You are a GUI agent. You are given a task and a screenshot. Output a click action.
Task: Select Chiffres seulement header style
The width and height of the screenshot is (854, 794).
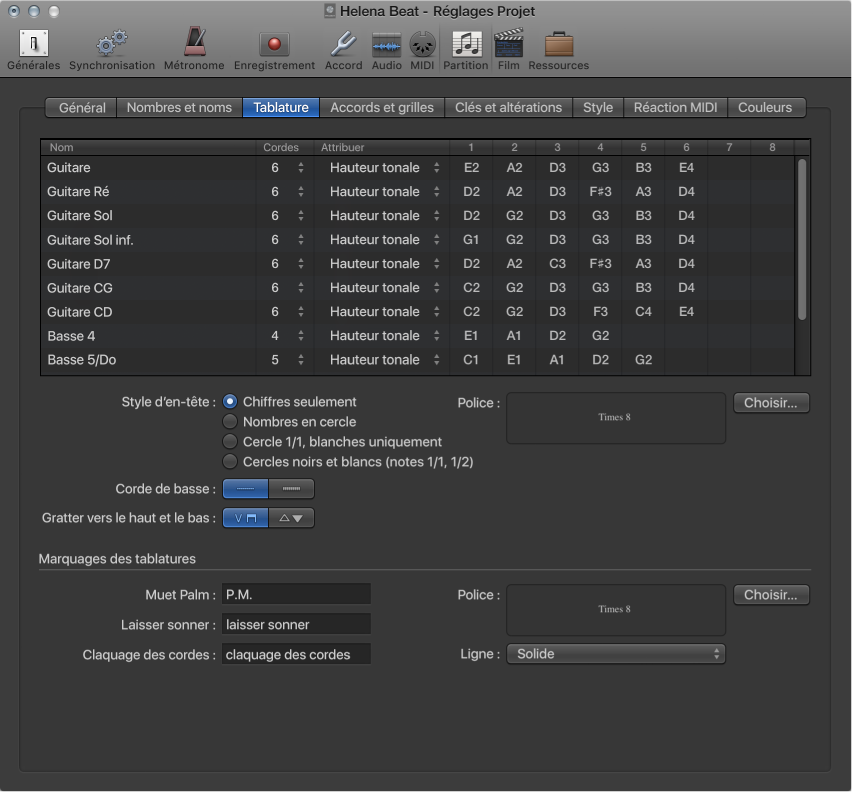click(x=230, y=402)
